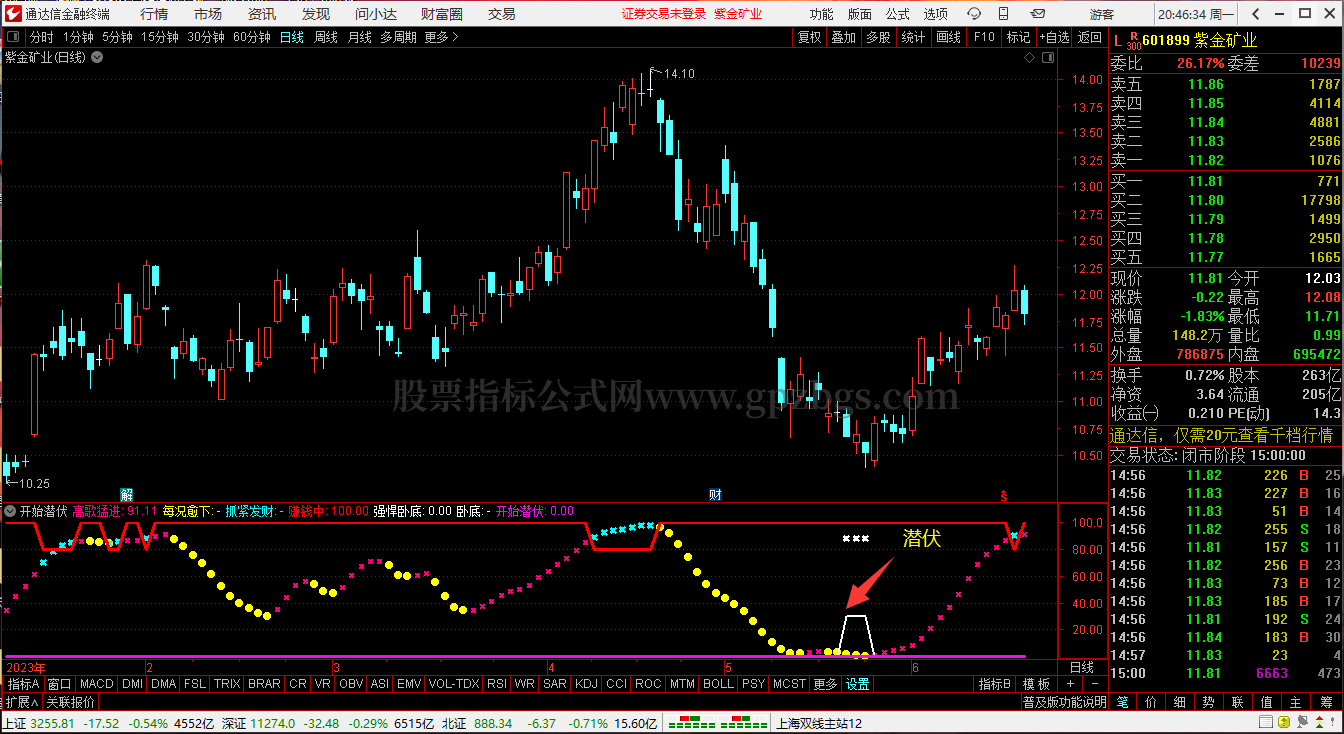Screen dimensions: 1344x734
Task: Switch to 分时 chart view
Action: (42, 37)
